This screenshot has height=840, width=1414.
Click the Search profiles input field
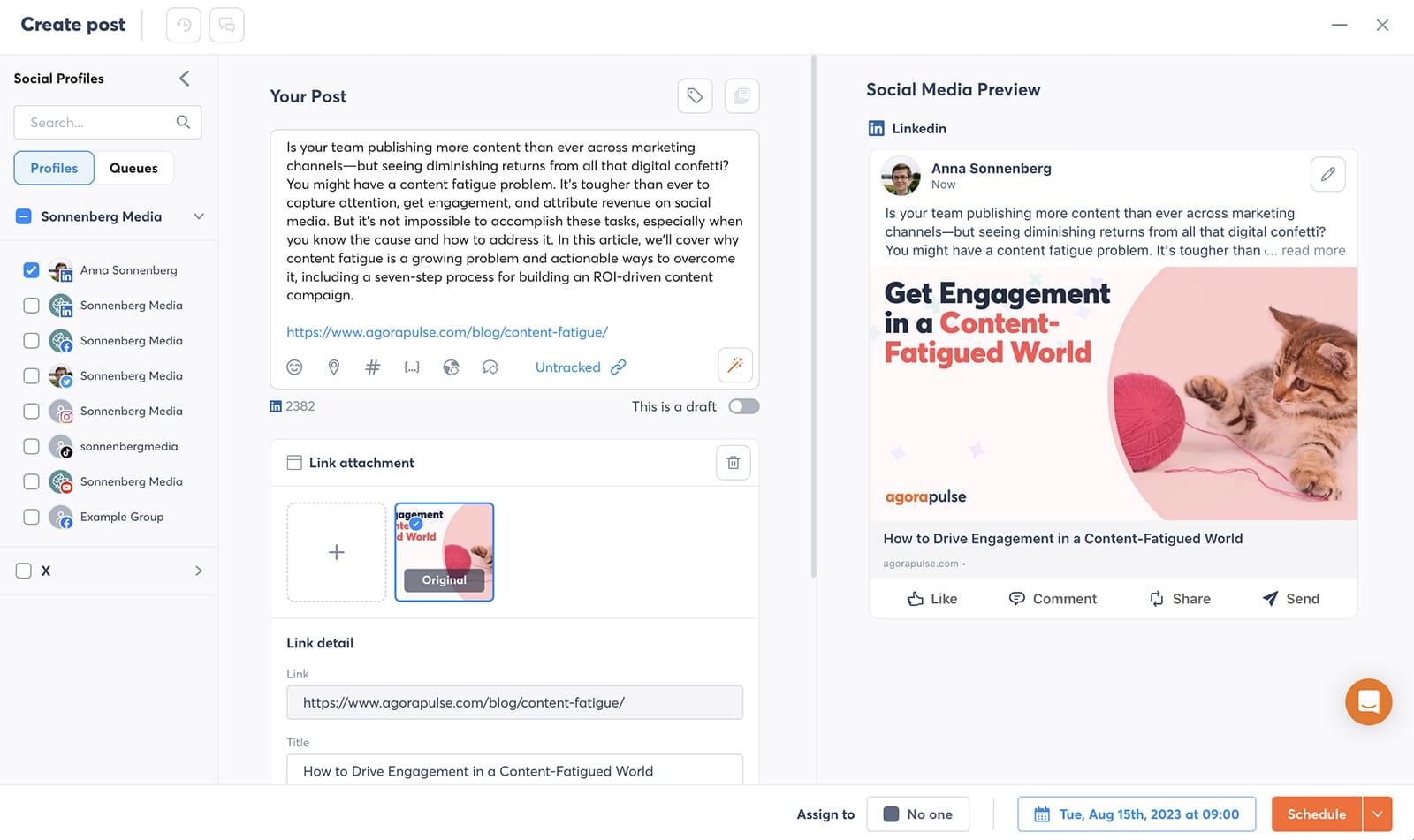coord(108,122)
